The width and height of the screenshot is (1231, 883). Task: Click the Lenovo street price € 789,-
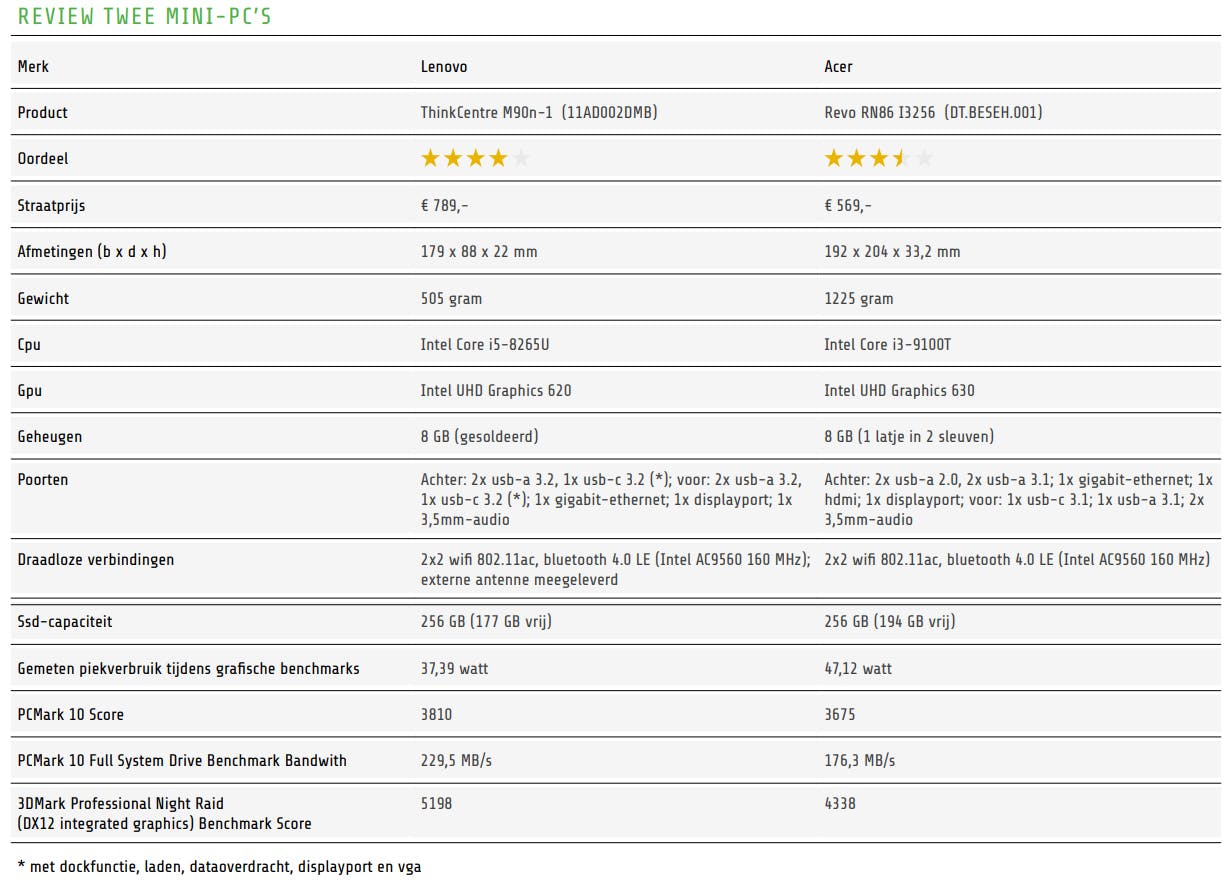[444, 206]
